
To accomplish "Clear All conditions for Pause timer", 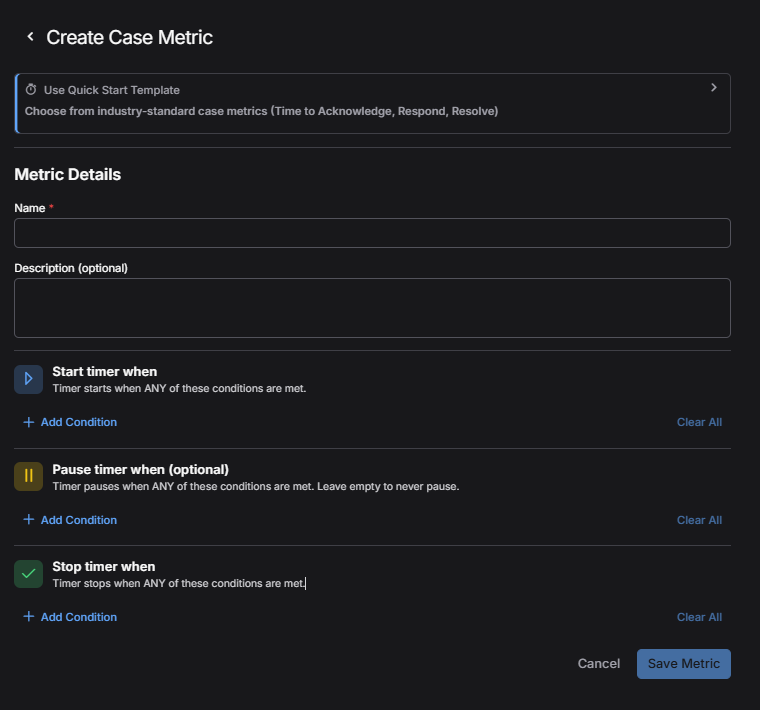I will point(699,520).
